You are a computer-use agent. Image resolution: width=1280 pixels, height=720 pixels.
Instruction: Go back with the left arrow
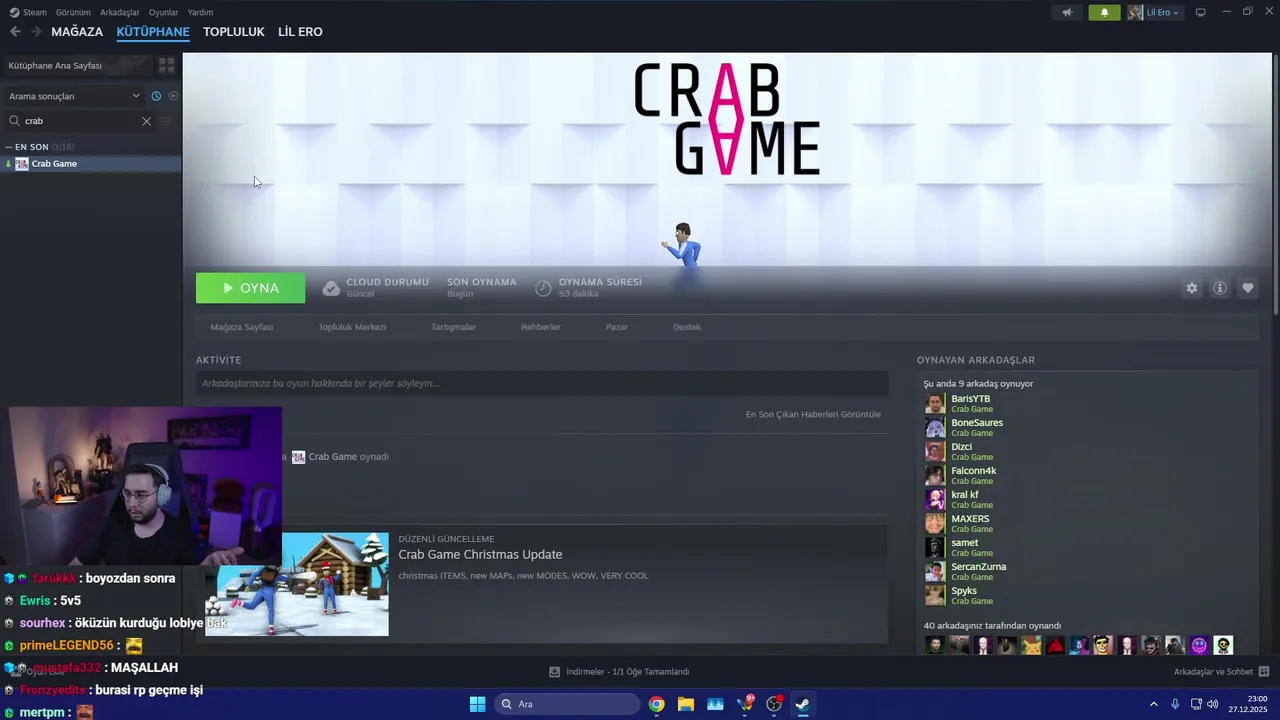click(x=15, y=32)
